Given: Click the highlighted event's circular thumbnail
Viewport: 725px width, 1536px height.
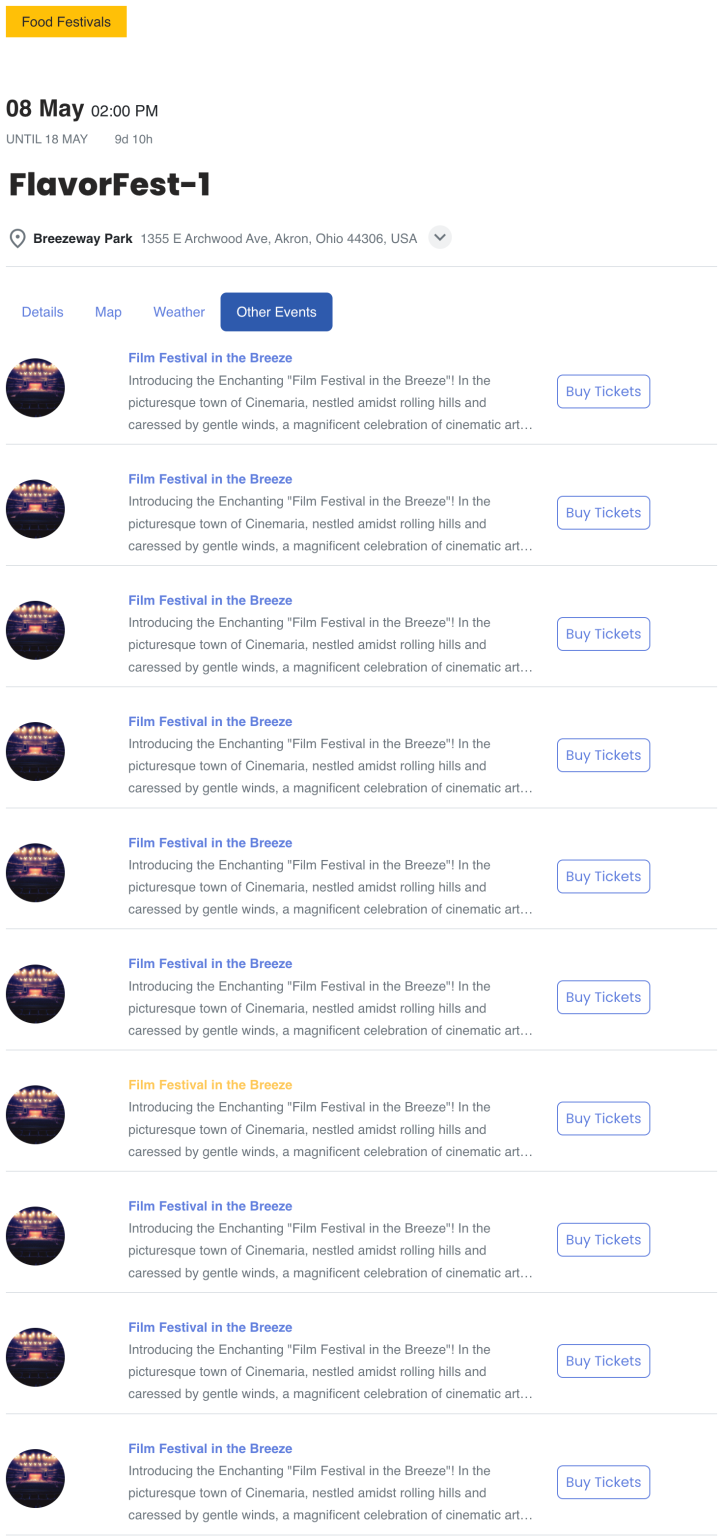Looking at the screenshot, I should [35, 1114].
